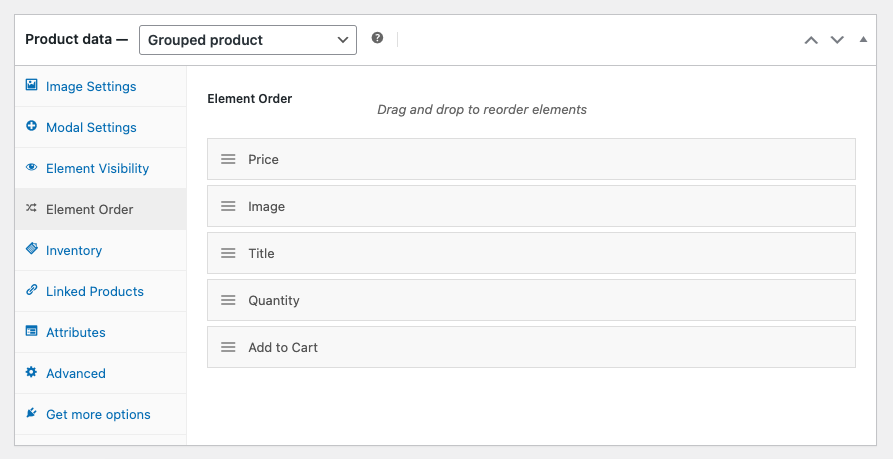Click the Modal Settings plus-circle icon
The width and height of the screenshot is (893, 459).
[x=31, y=127]
